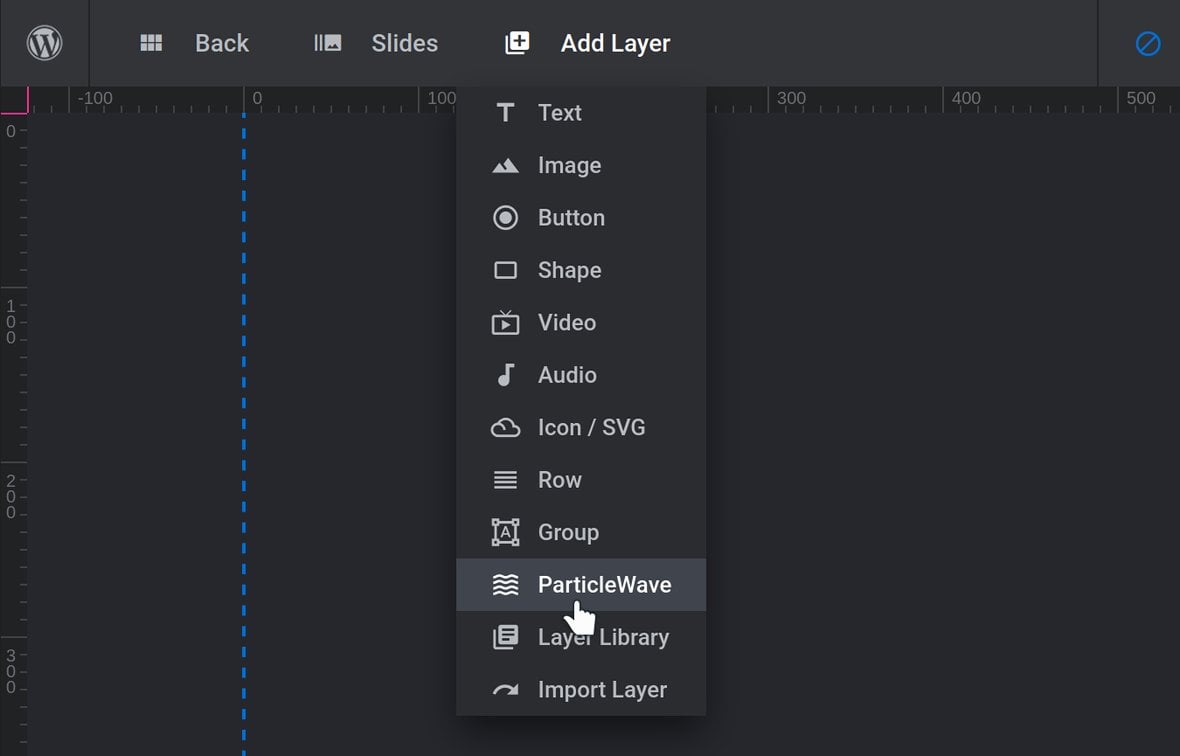
Task: Open the Slides panel
Action: pos(404,43)
